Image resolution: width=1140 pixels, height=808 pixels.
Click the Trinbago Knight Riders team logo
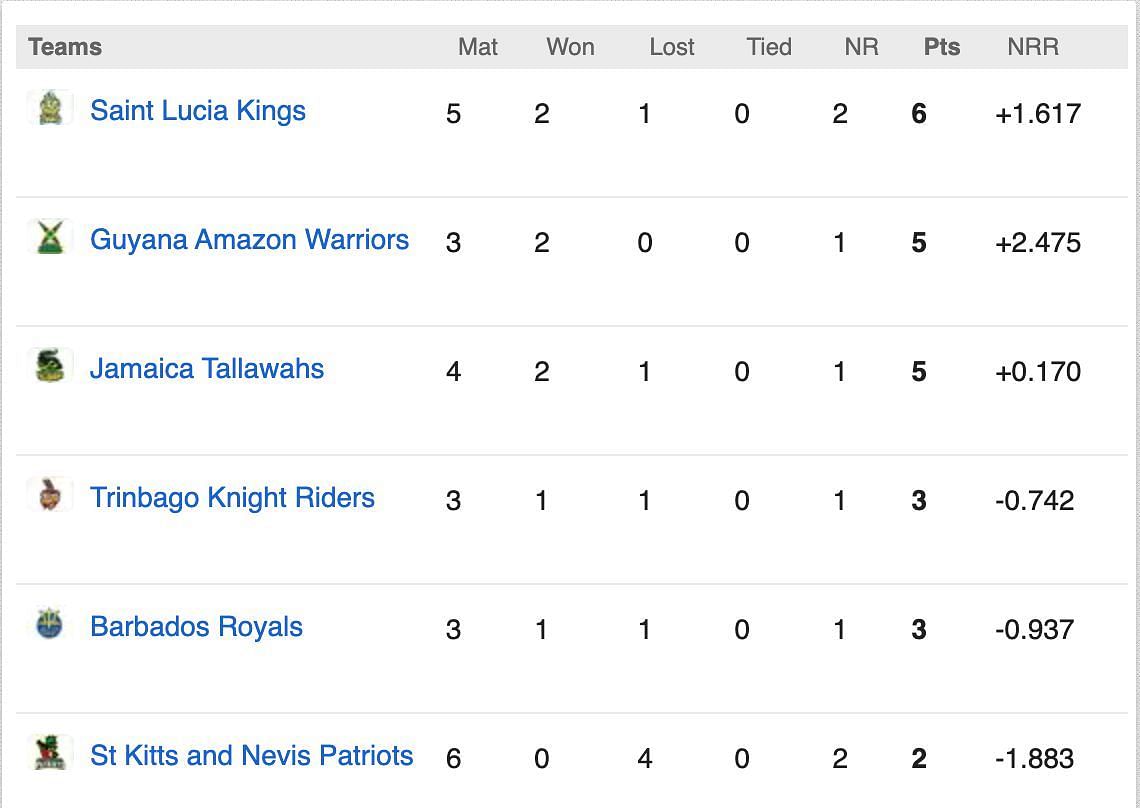(x=50, y=495)
